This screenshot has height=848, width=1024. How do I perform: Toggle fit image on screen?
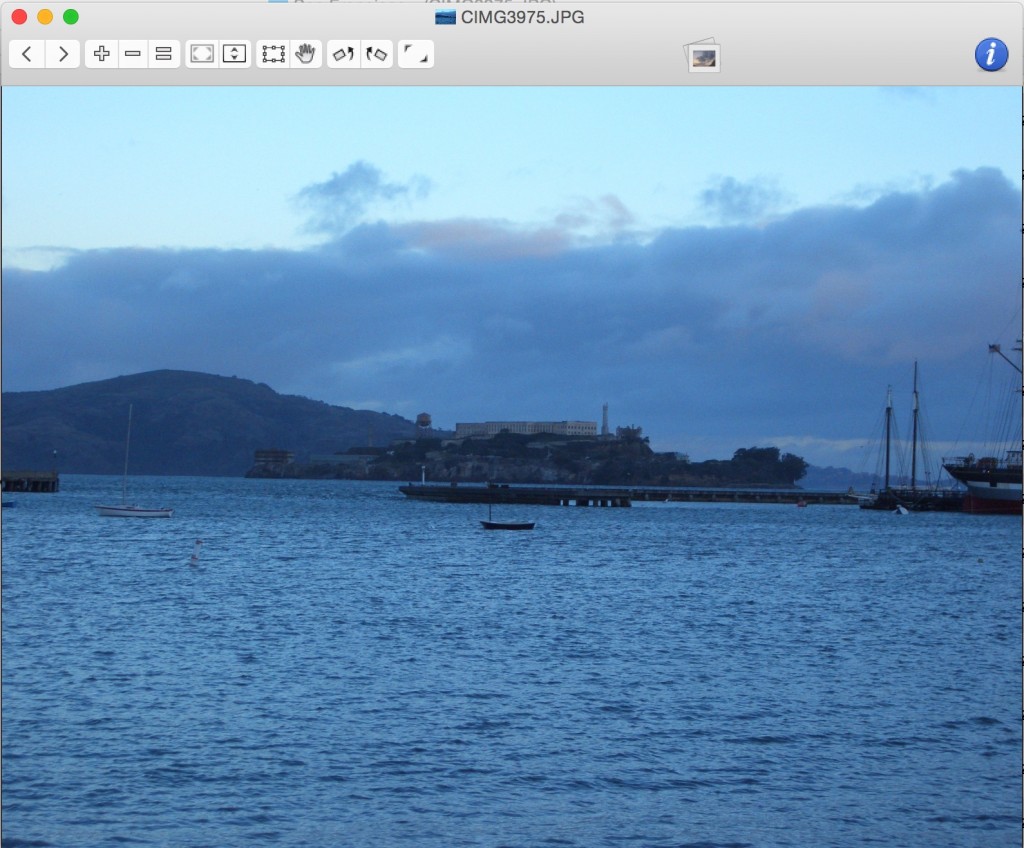[202, 54]
